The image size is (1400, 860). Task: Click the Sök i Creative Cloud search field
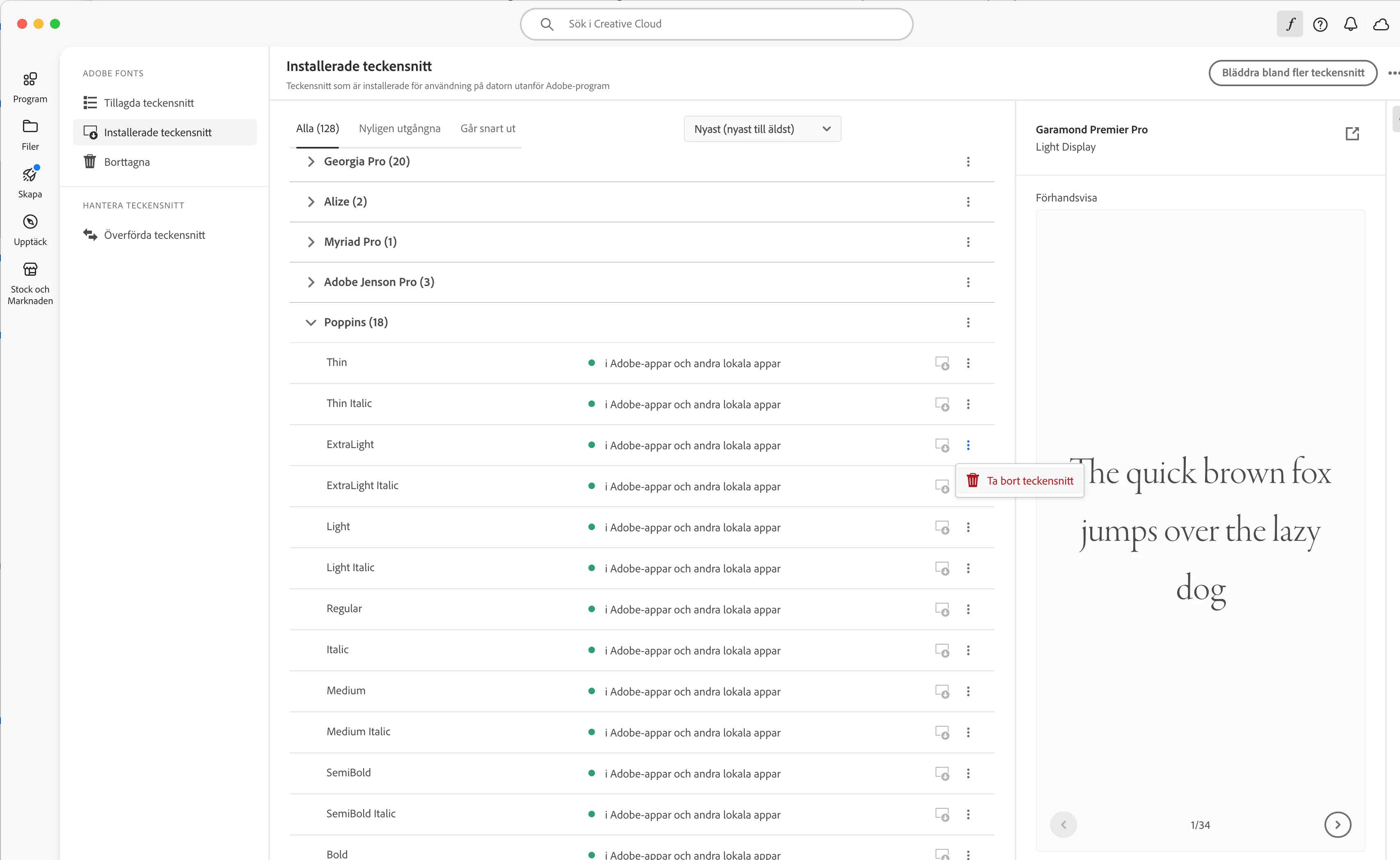coord(716,24)
